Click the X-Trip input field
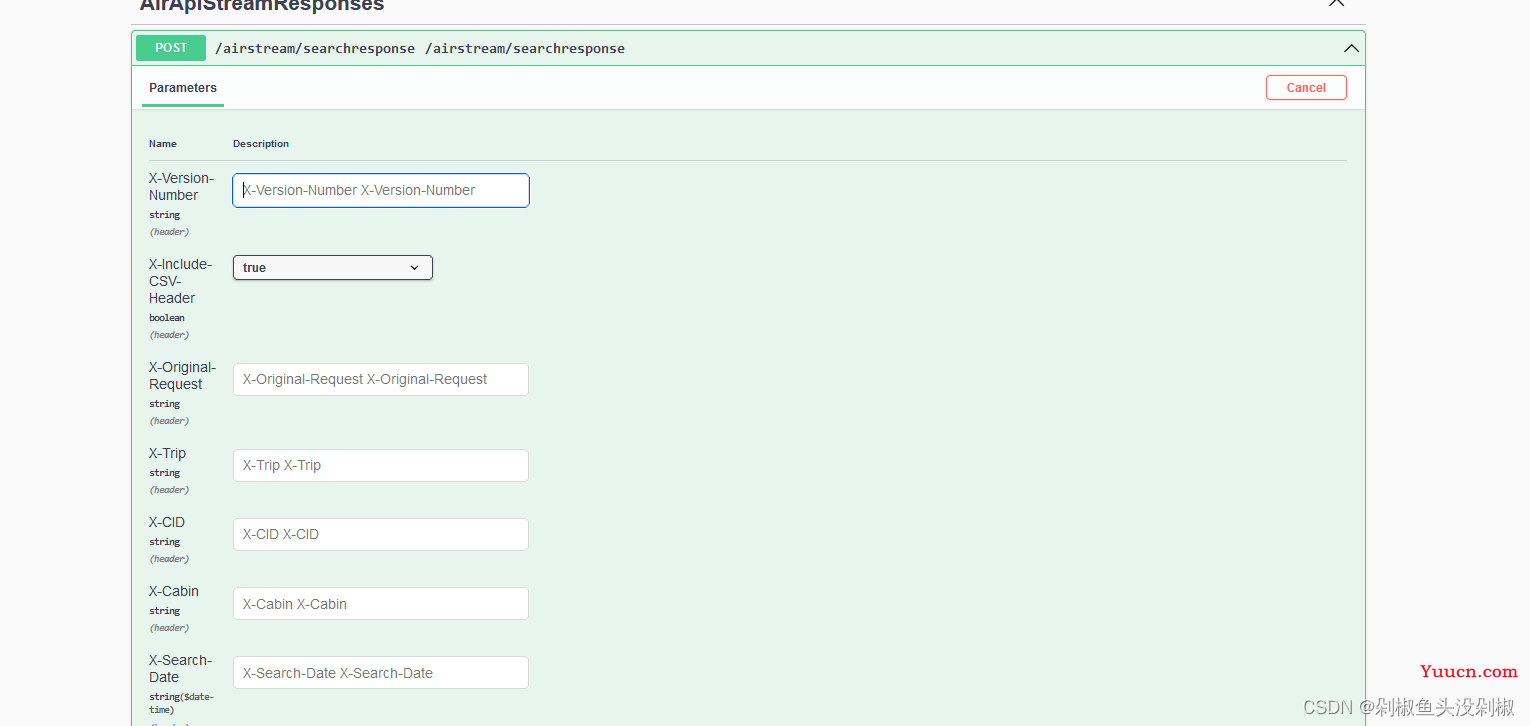 (381, 465)
